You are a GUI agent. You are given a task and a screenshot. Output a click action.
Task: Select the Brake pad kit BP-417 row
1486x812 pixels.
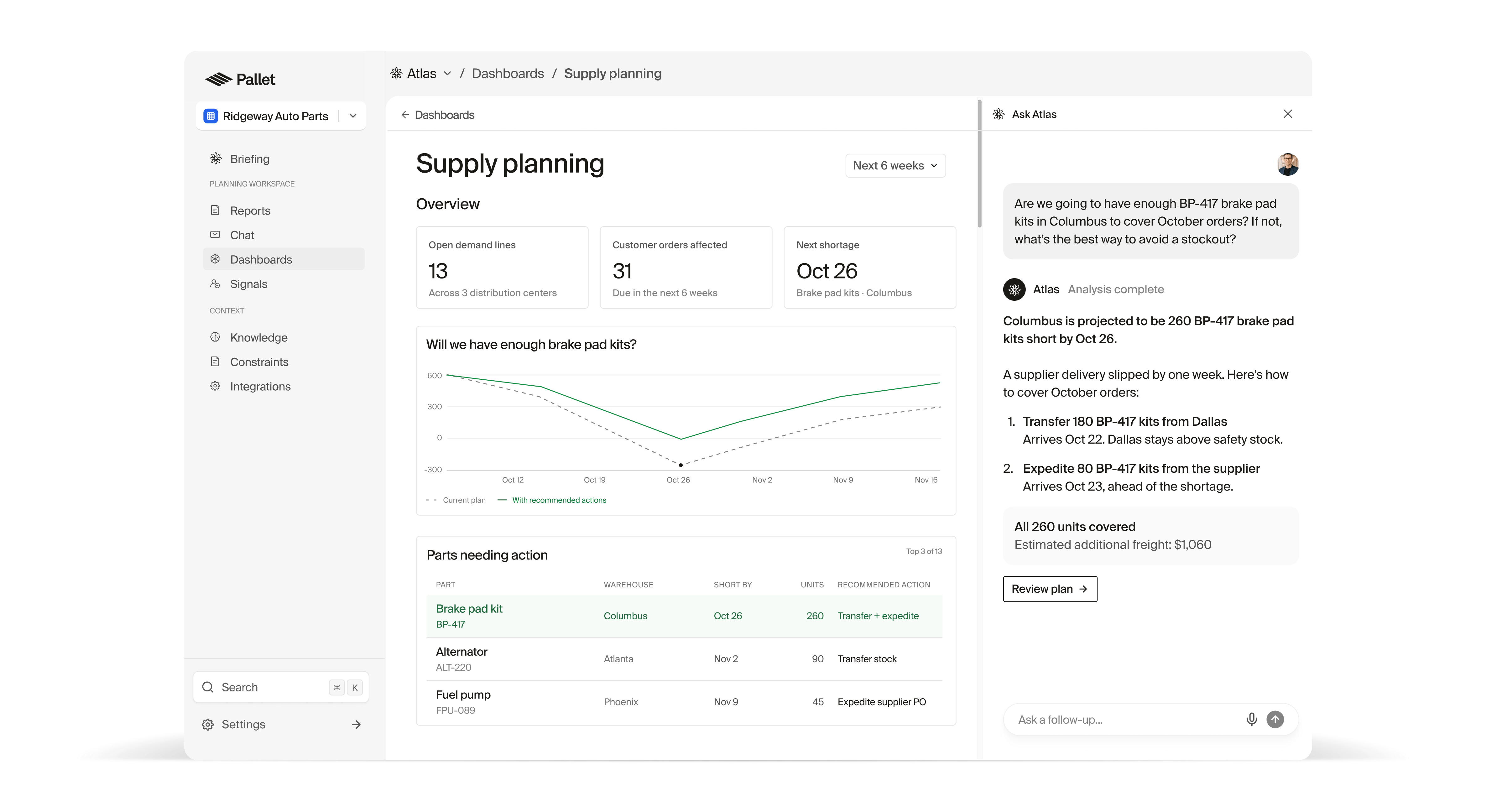click(684, 616)
